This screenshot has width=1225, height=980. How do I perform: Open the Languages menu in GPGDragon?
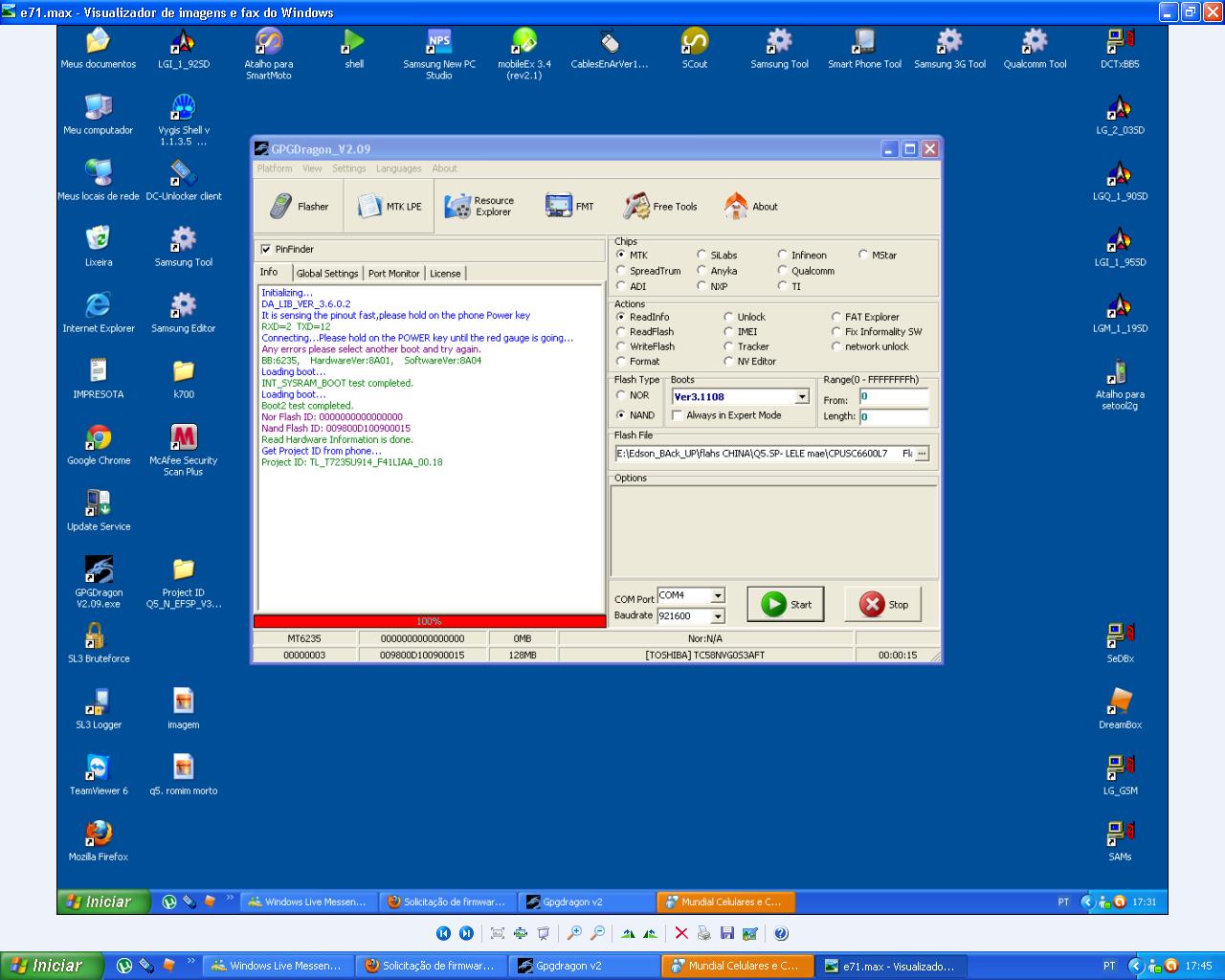[x=399, y=168]
